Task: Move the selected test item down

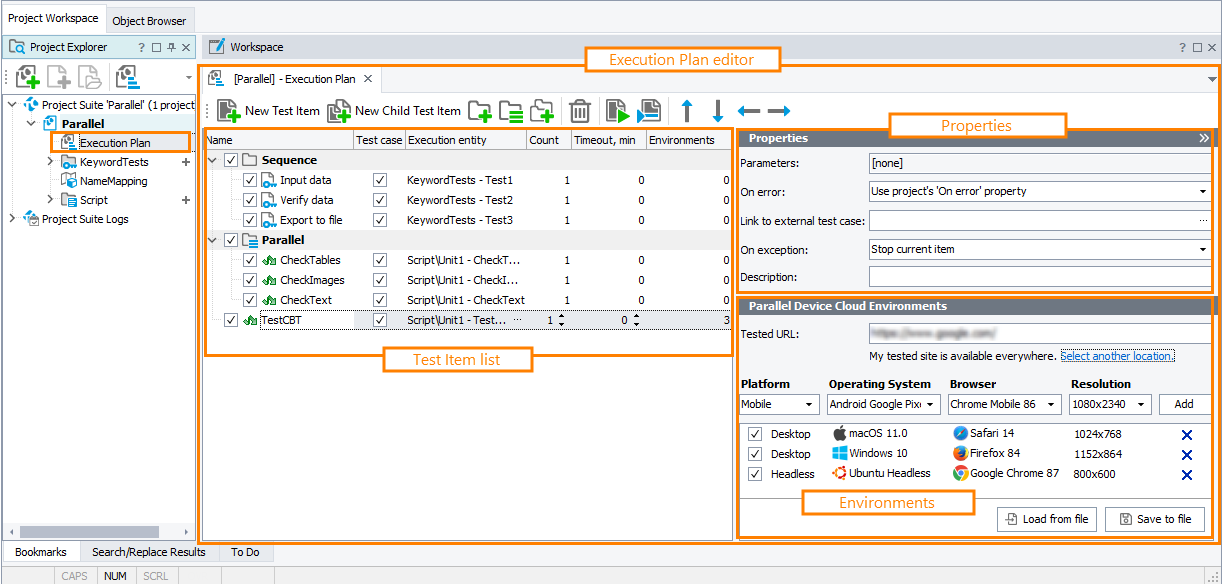Action: tap(718, 110)
